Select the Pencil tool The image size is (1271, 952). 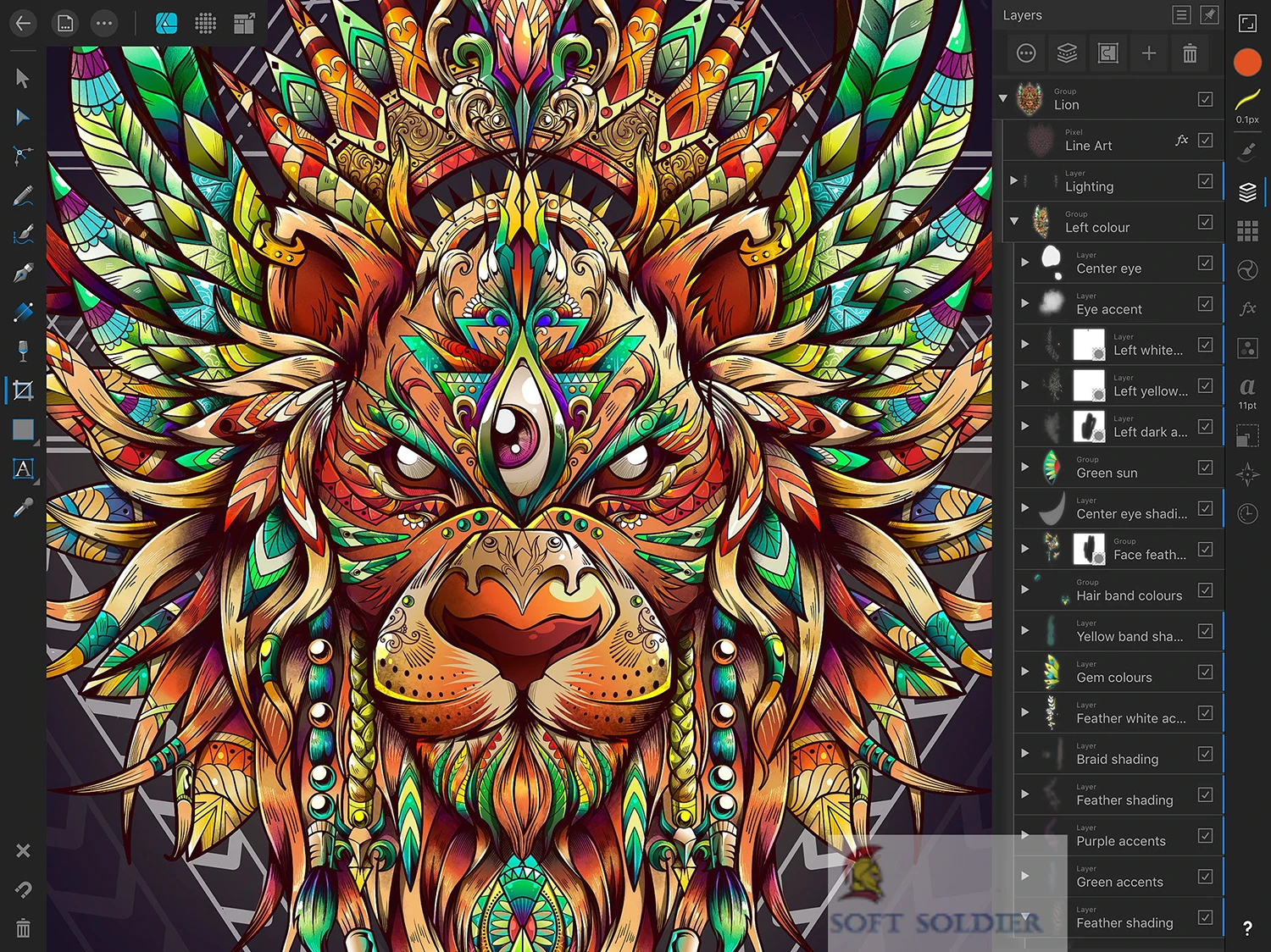pyautogui.click(x=23, y=196)
